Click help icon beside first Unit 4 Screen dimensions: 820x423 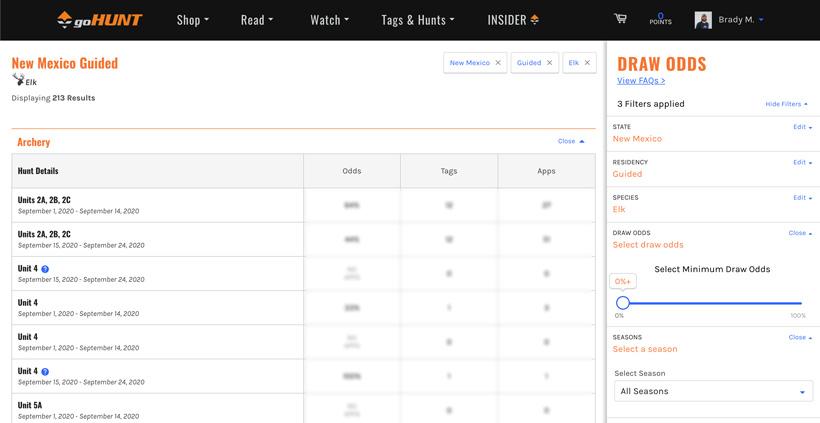(x=45, y=269)
